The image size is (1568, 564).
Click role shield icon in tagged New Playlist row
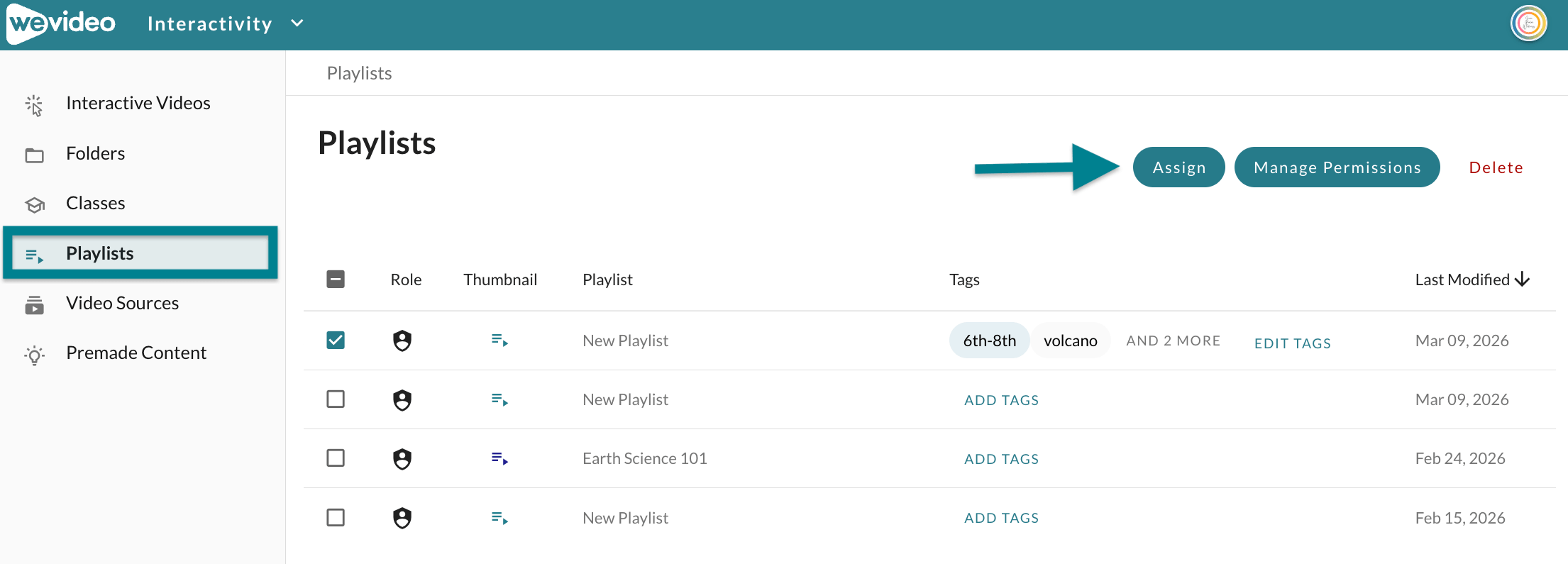(402, 341)
